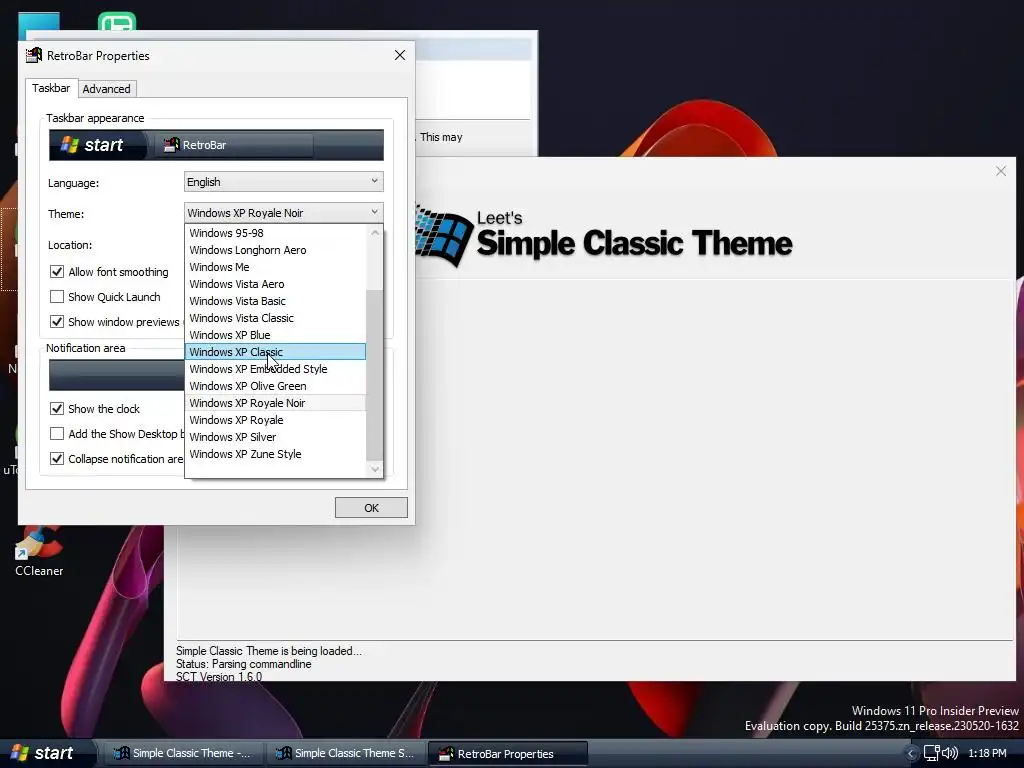The width and height of the screenshot is (1024, 768).
Task: Select Windows XP Blue theme
Action: [x=275, y=335]
